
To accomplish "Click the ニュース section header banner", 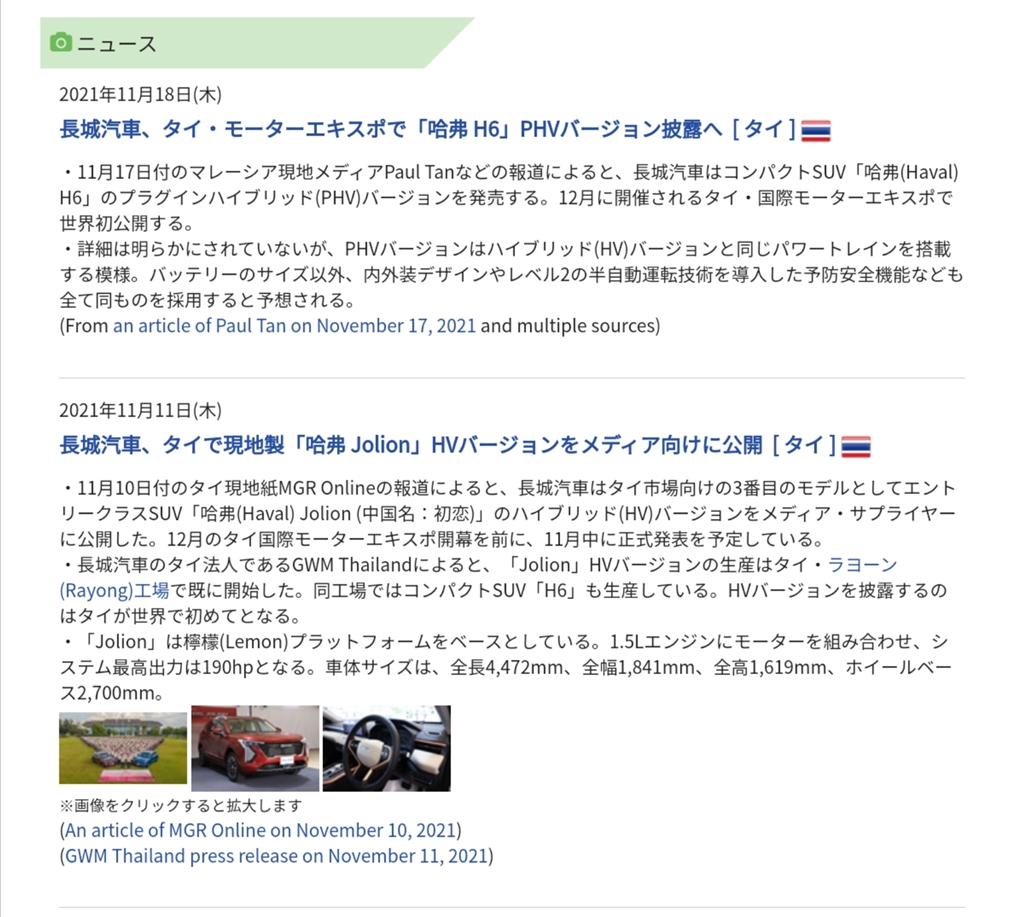I will 257,43.
